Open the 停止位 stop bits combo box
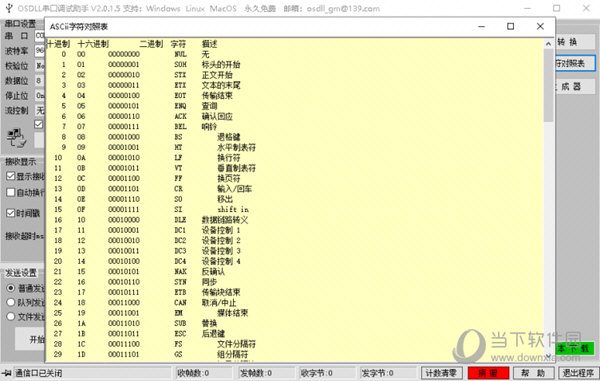 tap(40, 95)
